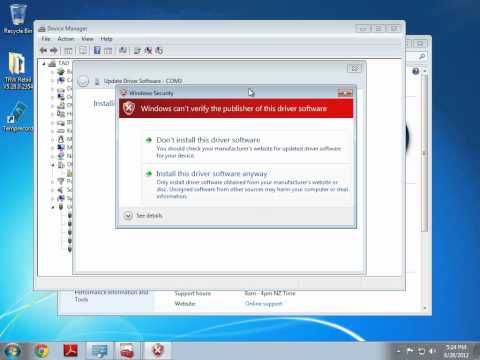Open the Temprecord shortcut on desktop

(x=17, y=117)
